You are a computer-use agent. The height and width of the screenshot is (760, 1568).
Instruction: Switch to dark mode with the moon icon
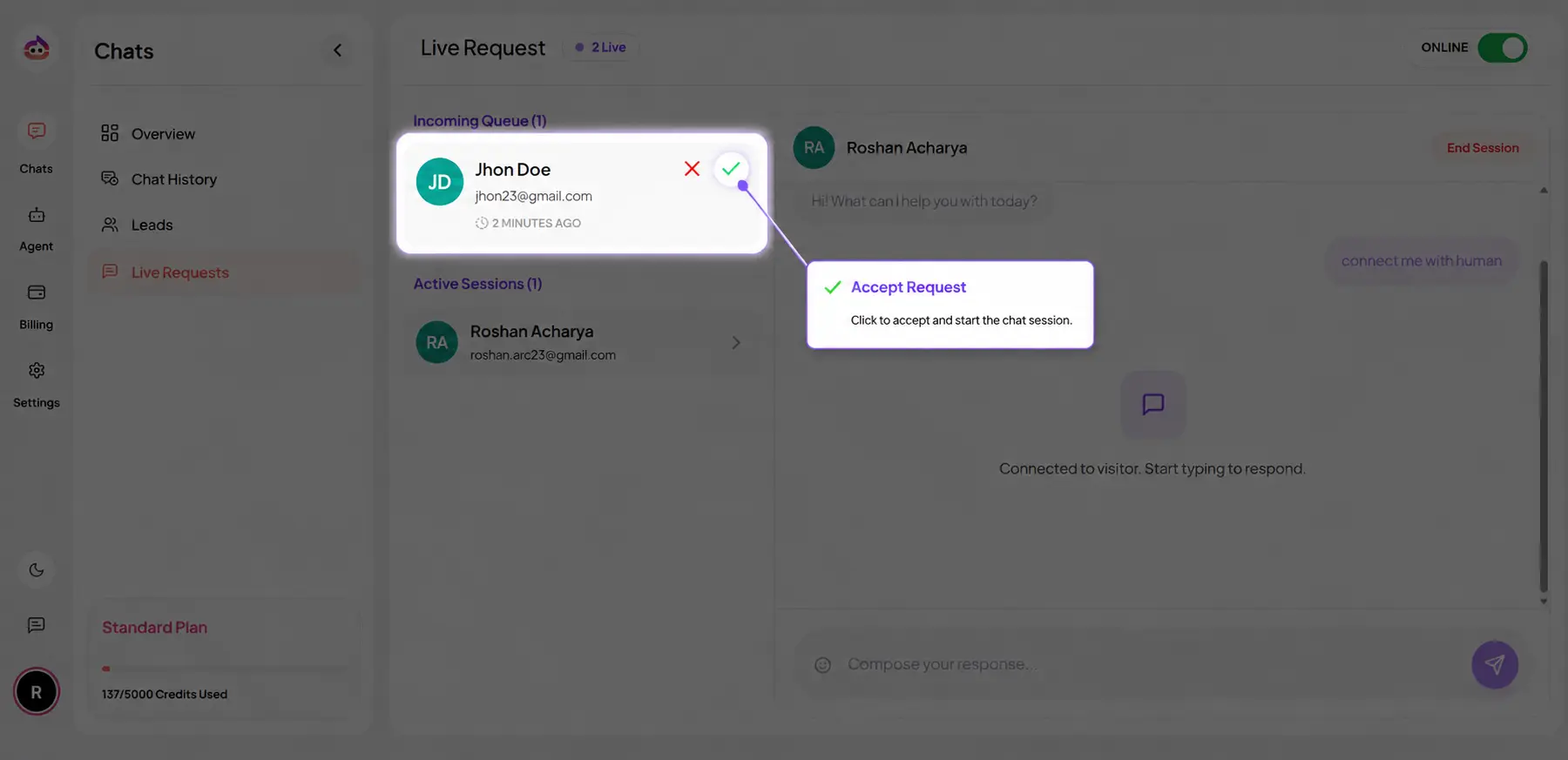[37, 570]
